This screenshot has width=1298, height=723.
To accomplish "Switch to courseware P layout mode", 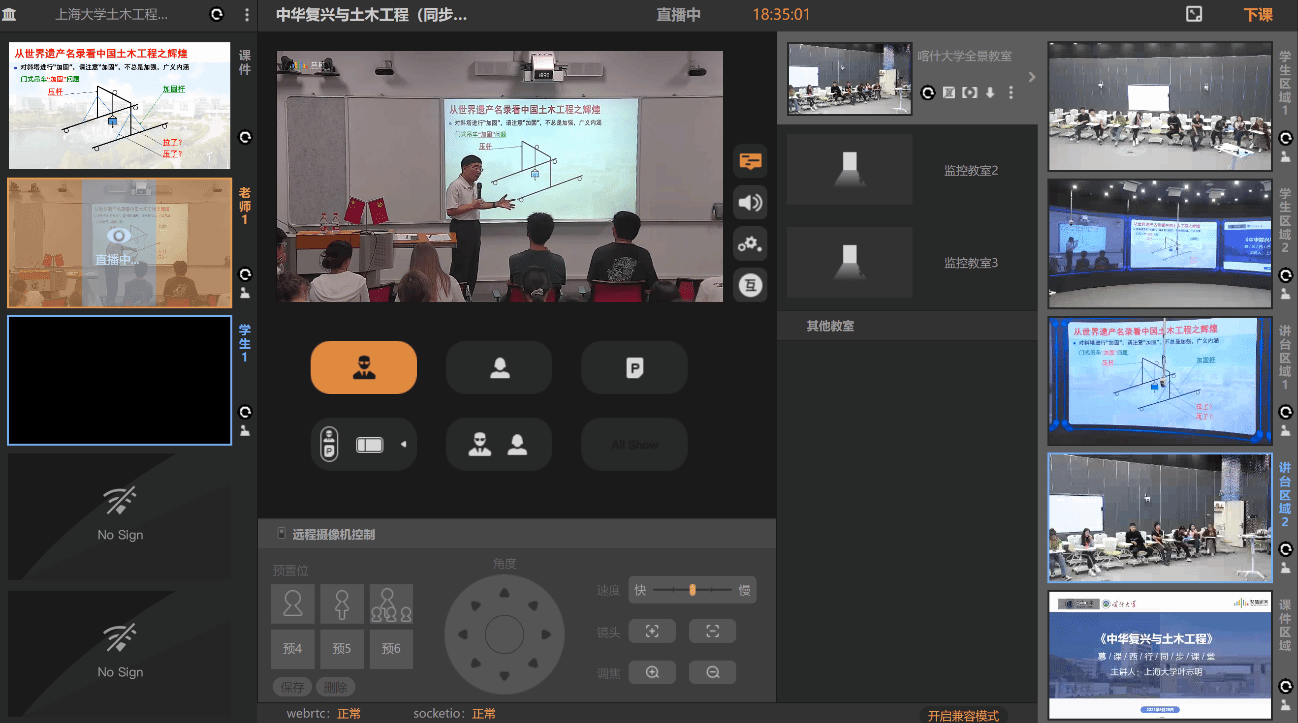I will [x=634, y=368].
